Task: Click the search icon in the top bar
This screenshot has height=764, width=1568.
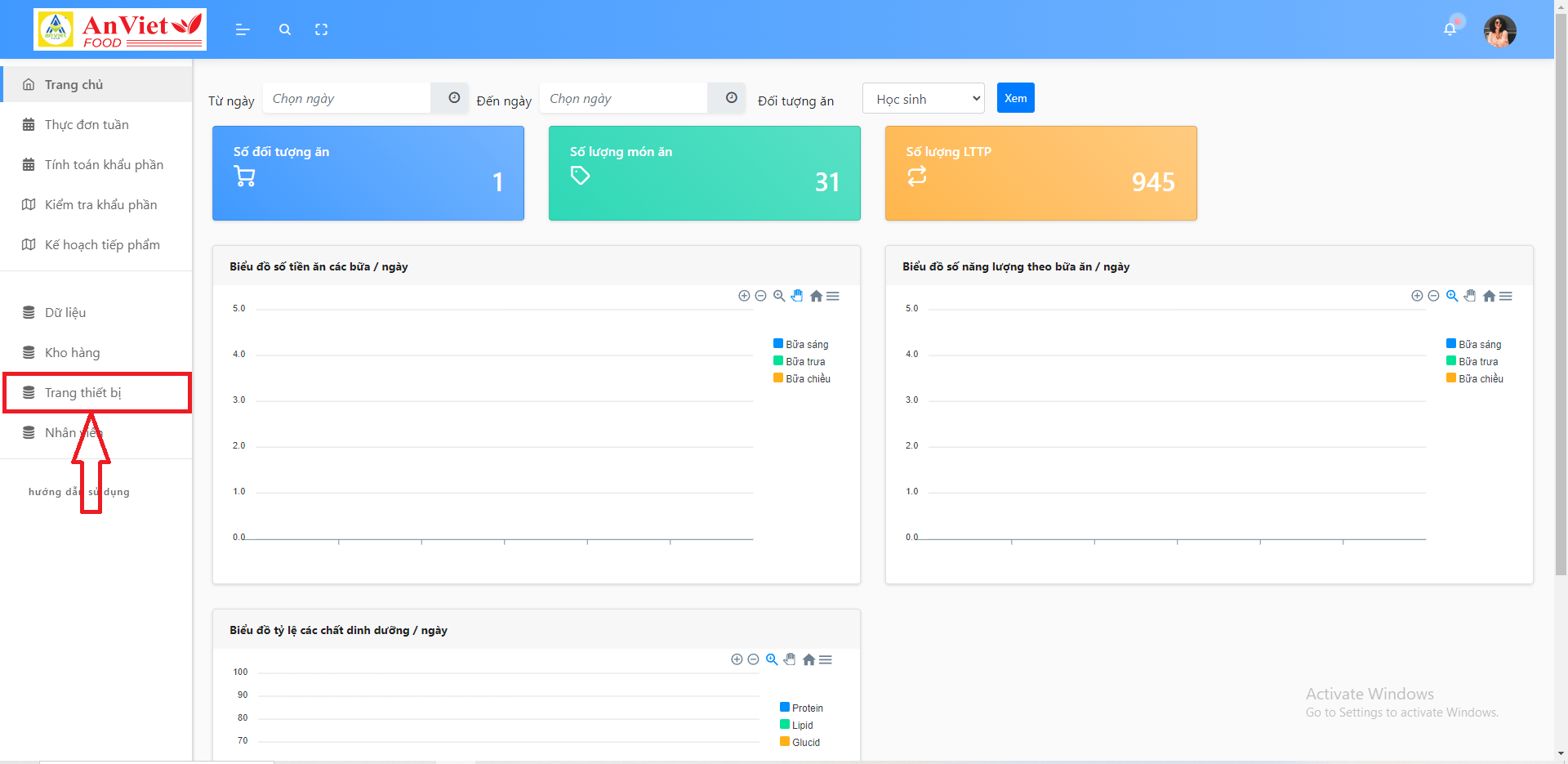Action: [x=284, y=29]
